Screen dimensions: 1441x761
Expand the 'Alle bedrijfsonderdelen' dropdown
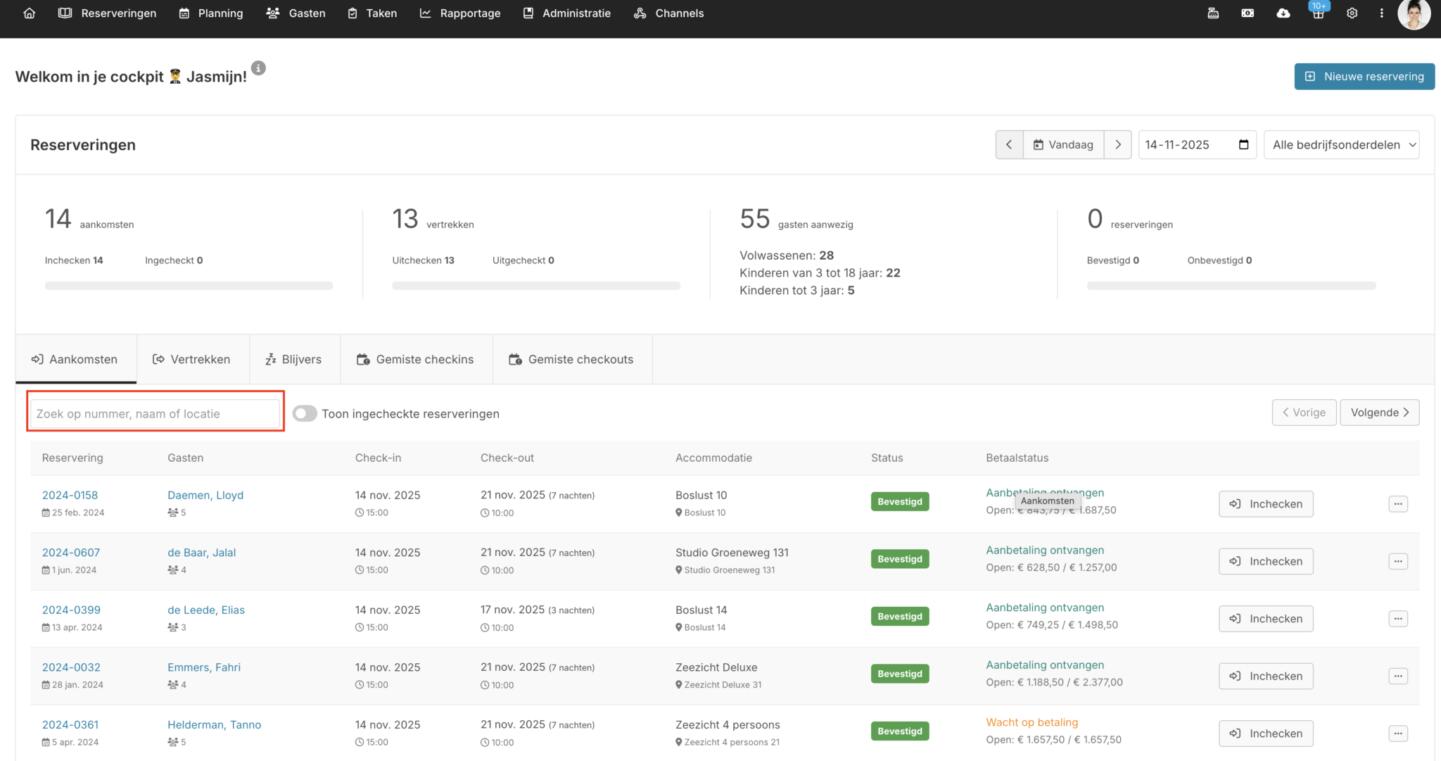(1342, 145)
